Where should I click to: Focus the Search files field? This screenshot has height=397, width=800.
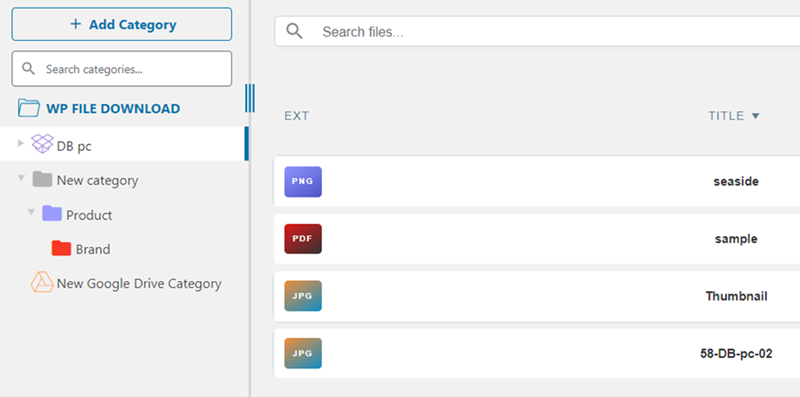[537, 32]
